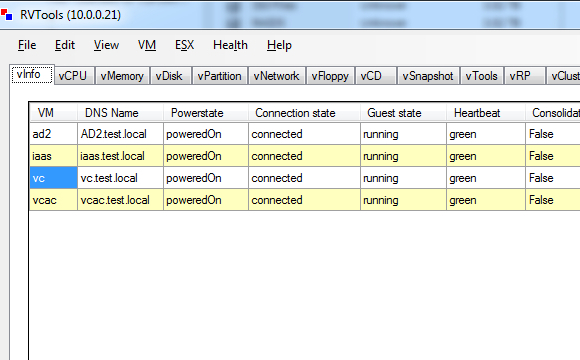Click connected cell in the vcac row
580x360 pixels.
(304, 200)
